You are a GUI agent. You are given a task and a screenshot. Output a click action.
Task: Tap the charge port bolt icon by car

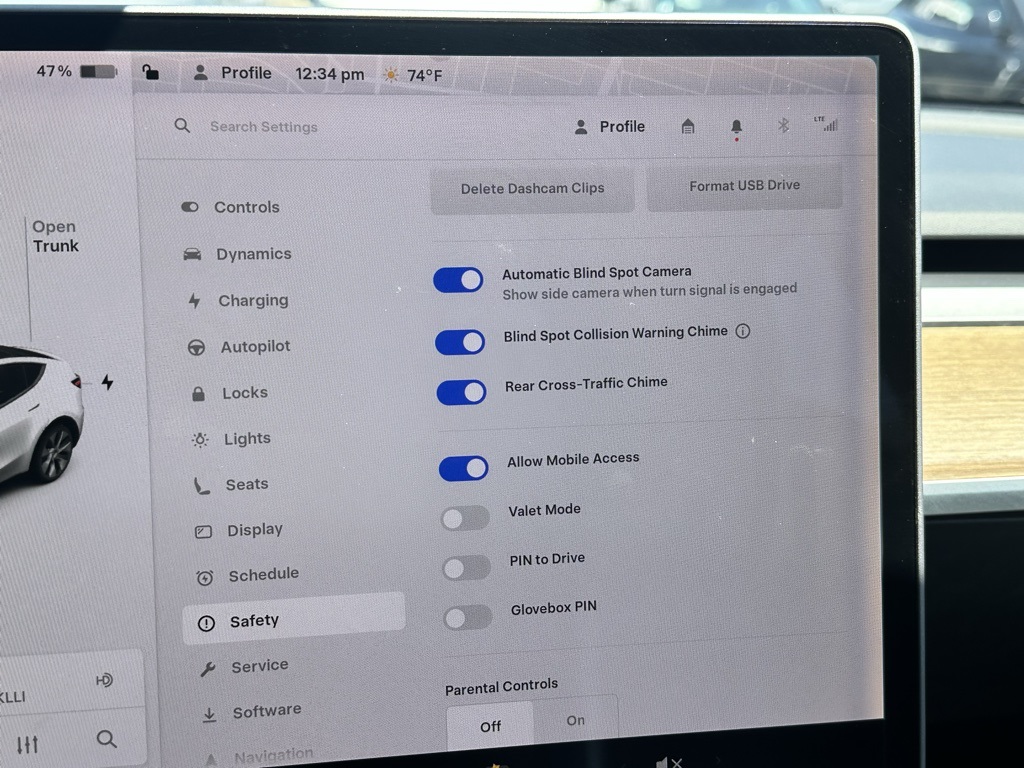(x=108, y=381)
